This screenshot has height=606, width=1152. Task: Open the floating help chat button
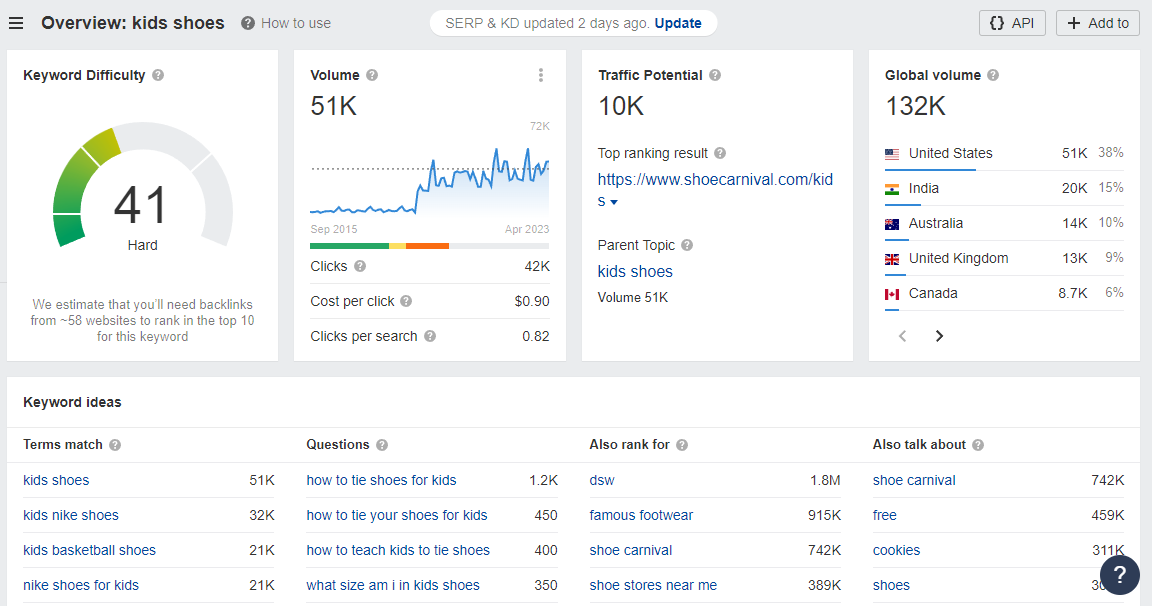[1120, 575]
